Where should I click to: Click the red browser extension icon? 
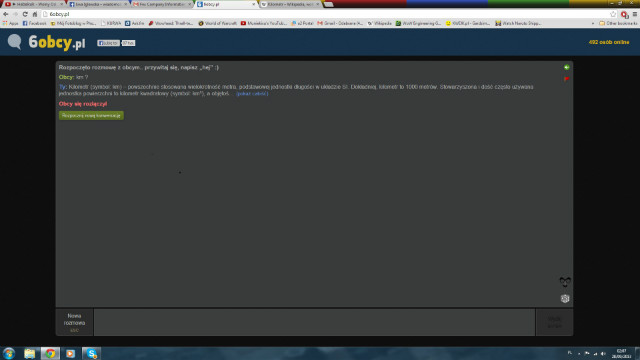[624, 14]
